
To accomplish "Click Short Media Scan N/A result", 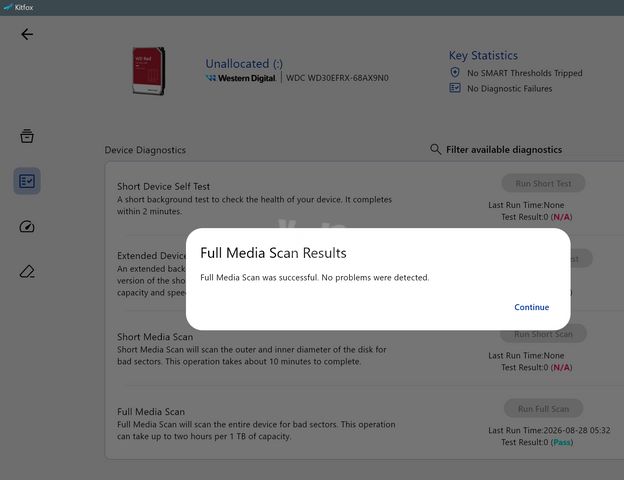I will 562,367.
